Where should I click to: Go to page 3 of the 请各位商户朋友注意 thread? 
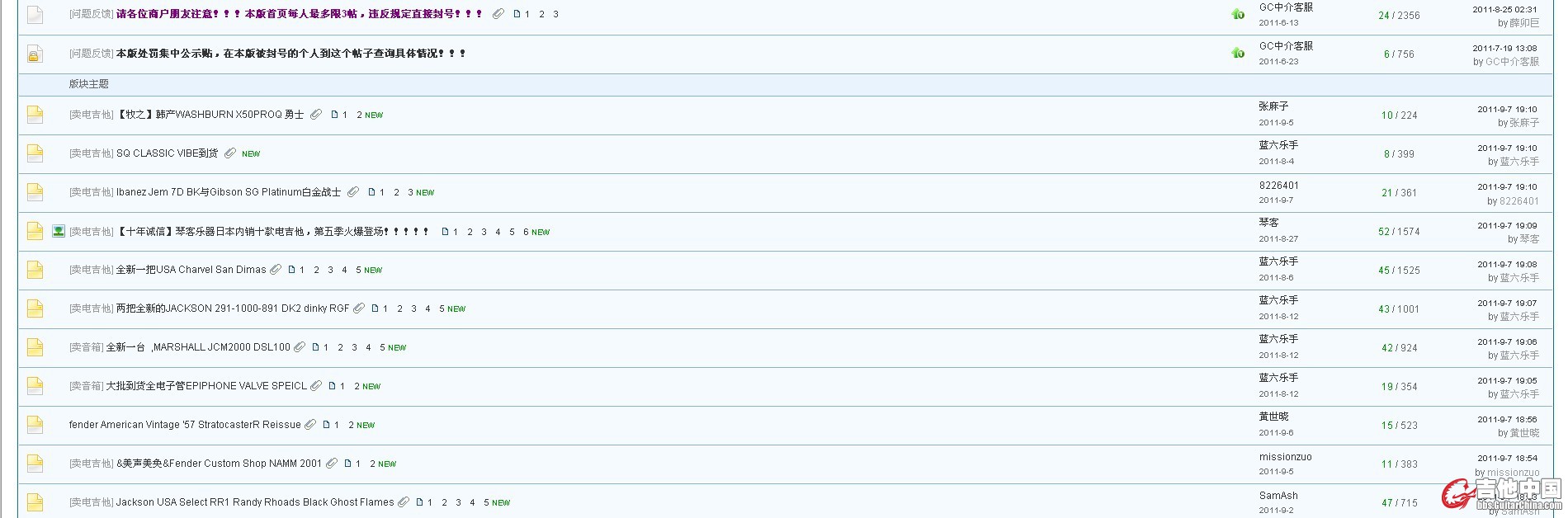pyautogui.click(x=555, y=14)
